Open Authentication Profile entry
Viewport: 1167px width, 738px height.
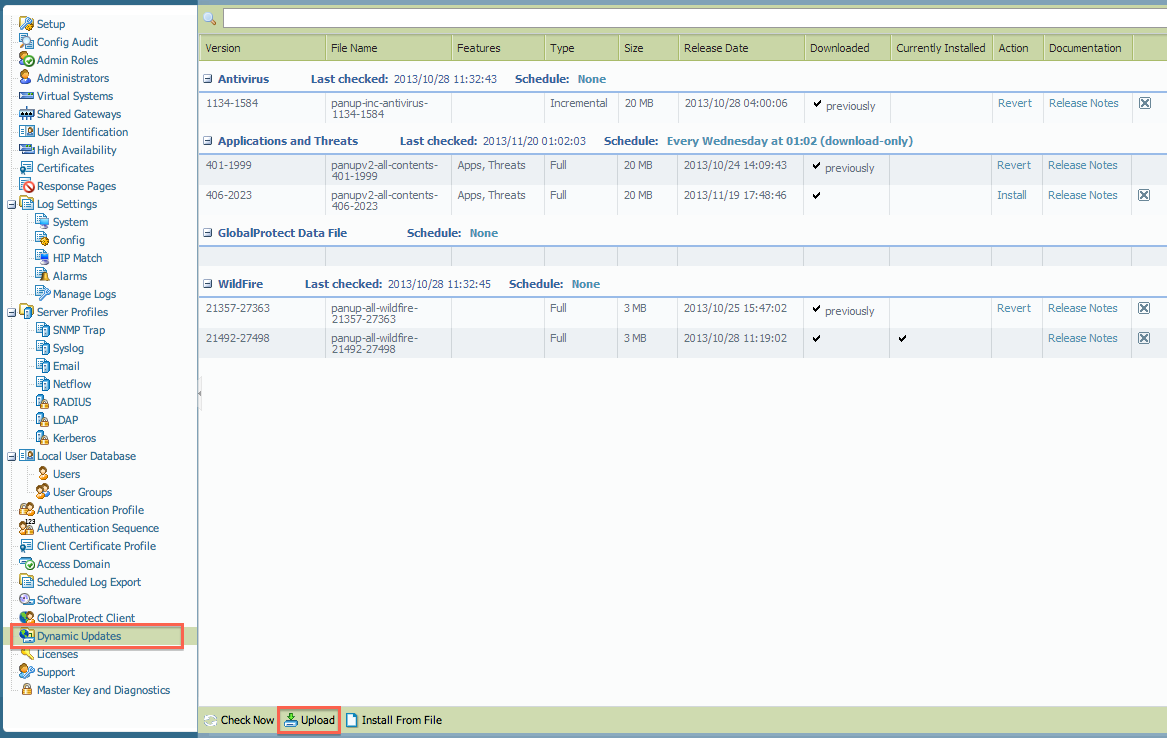(90, 510)
